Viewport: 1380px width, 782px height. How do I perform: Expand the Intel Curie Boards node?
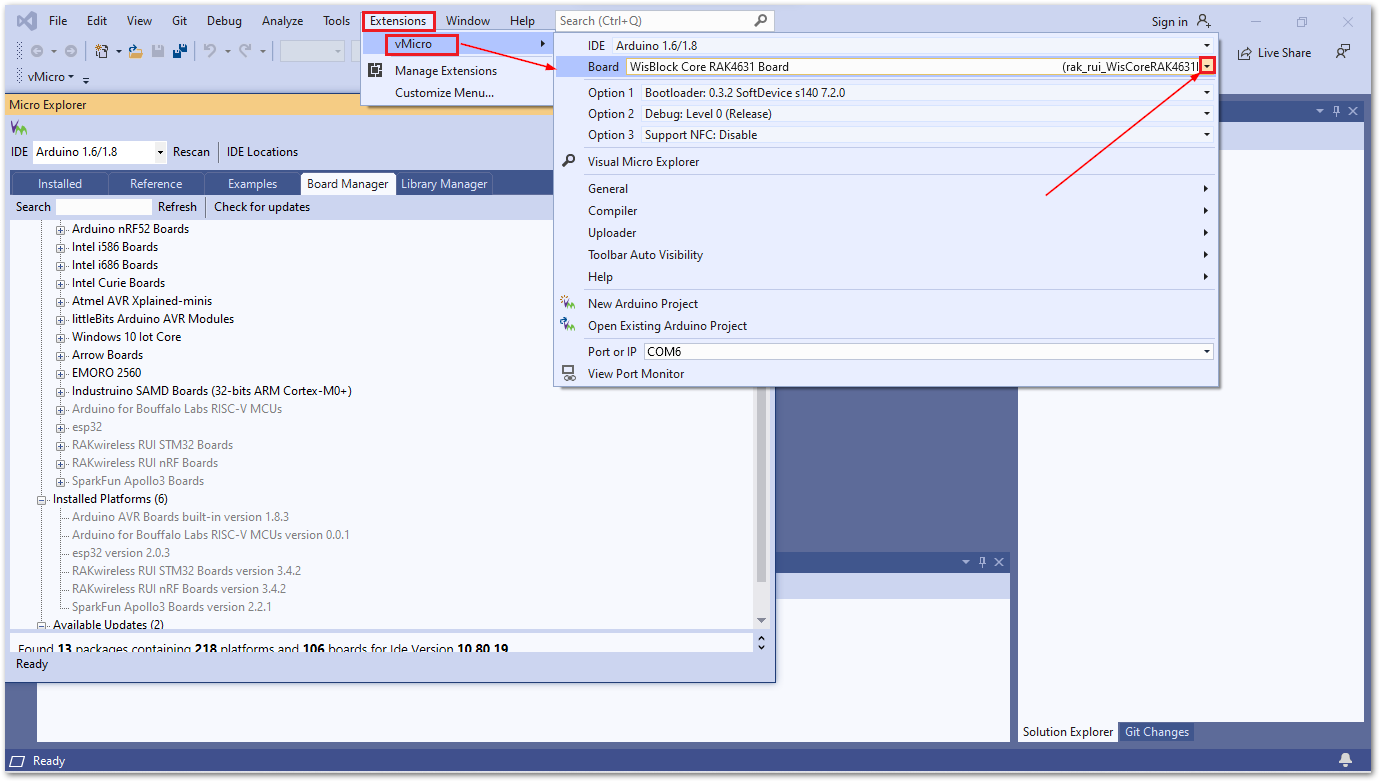point(61,284)
